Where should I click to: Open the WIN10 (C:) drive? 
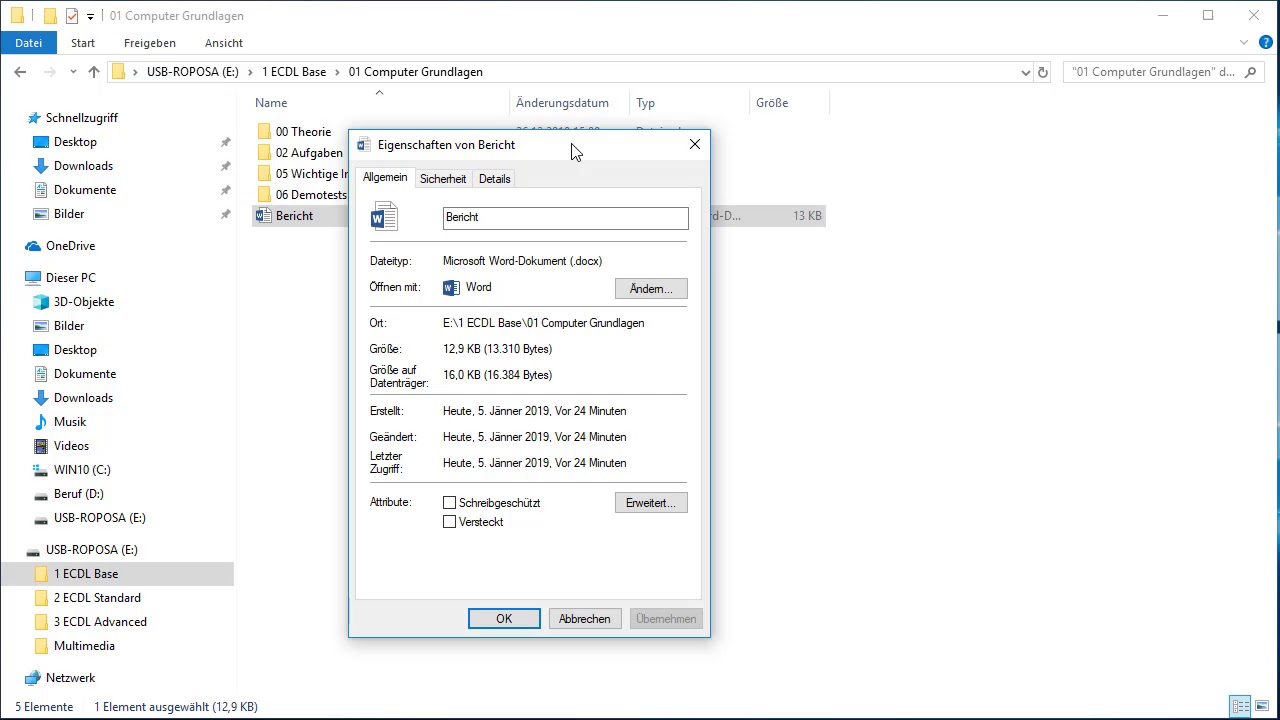point(82,470)
